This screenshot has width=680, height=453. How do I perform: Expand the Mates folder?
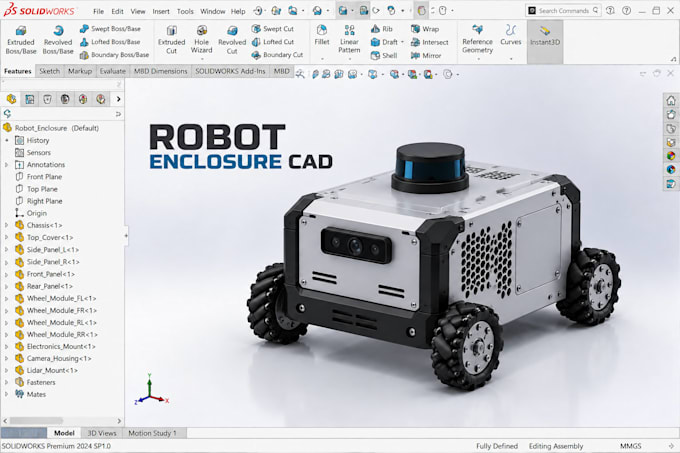pyautogui.click(x=7, y=394)
